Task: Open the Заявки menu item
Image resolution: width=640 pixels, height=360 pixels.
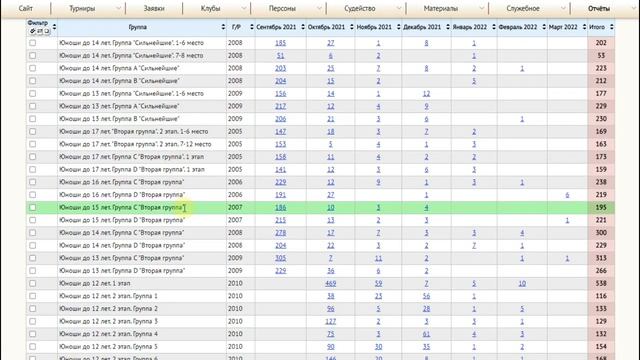Action: pyautogui.click(x=154, y=8)
